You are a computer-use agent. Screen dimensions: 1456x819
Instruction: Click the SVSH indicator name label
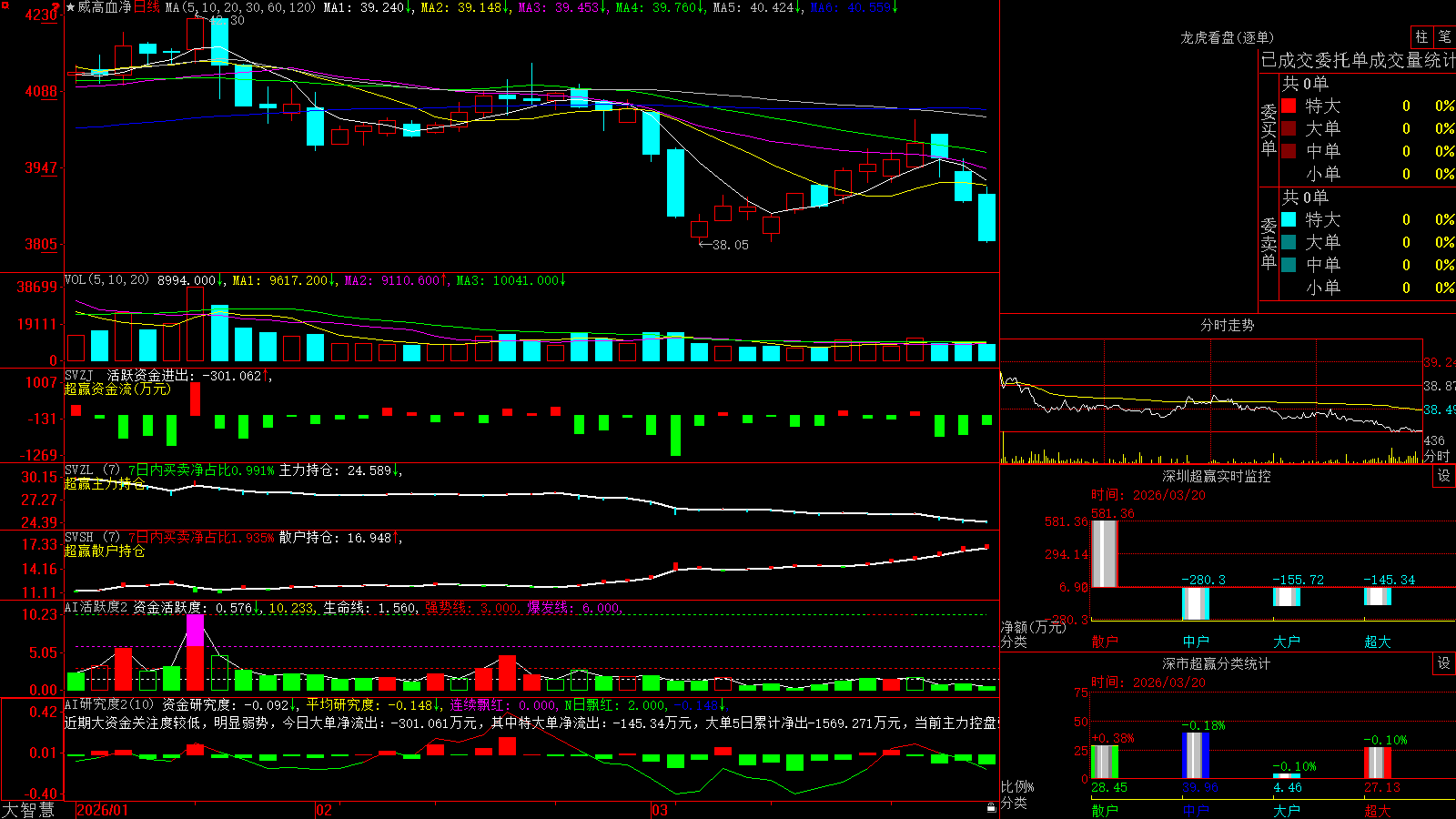[79, 538]
